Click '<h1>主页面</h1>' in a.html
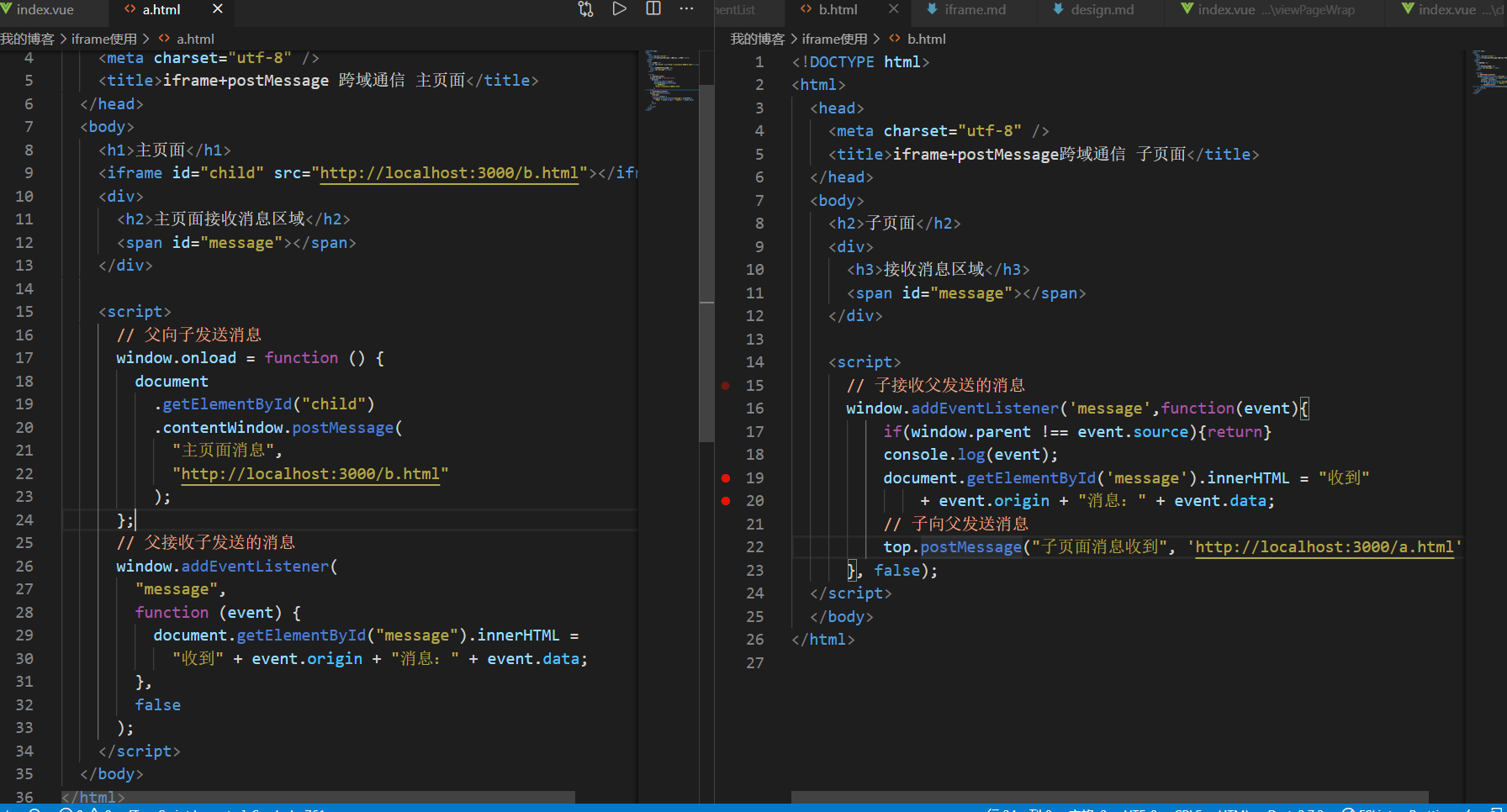 click(165, 150)
